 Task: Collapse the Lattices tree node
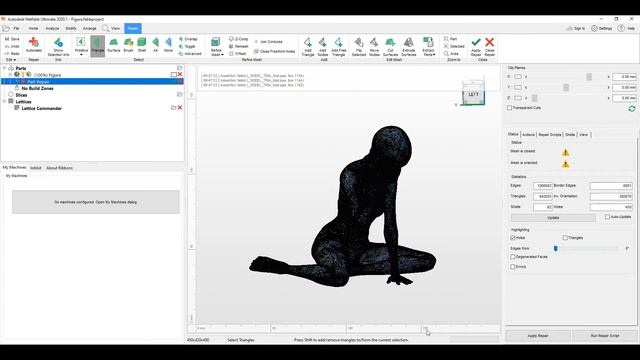coord(4,101)
